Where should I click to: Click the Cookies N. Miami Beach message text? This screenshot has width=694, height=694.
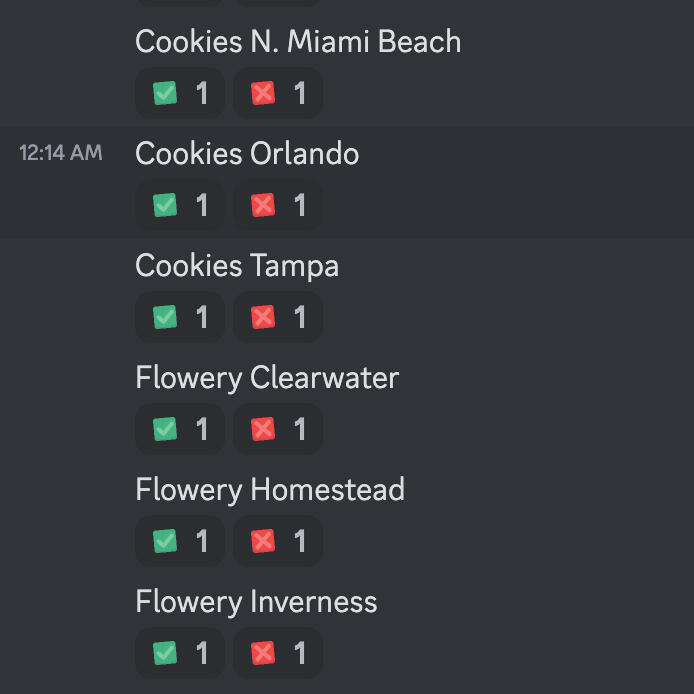pos(298,42)
